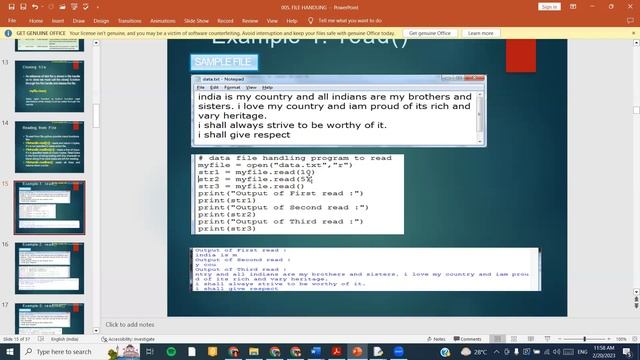Switch to the Review tab
640x360 pixels.
[x=250, y=20]
